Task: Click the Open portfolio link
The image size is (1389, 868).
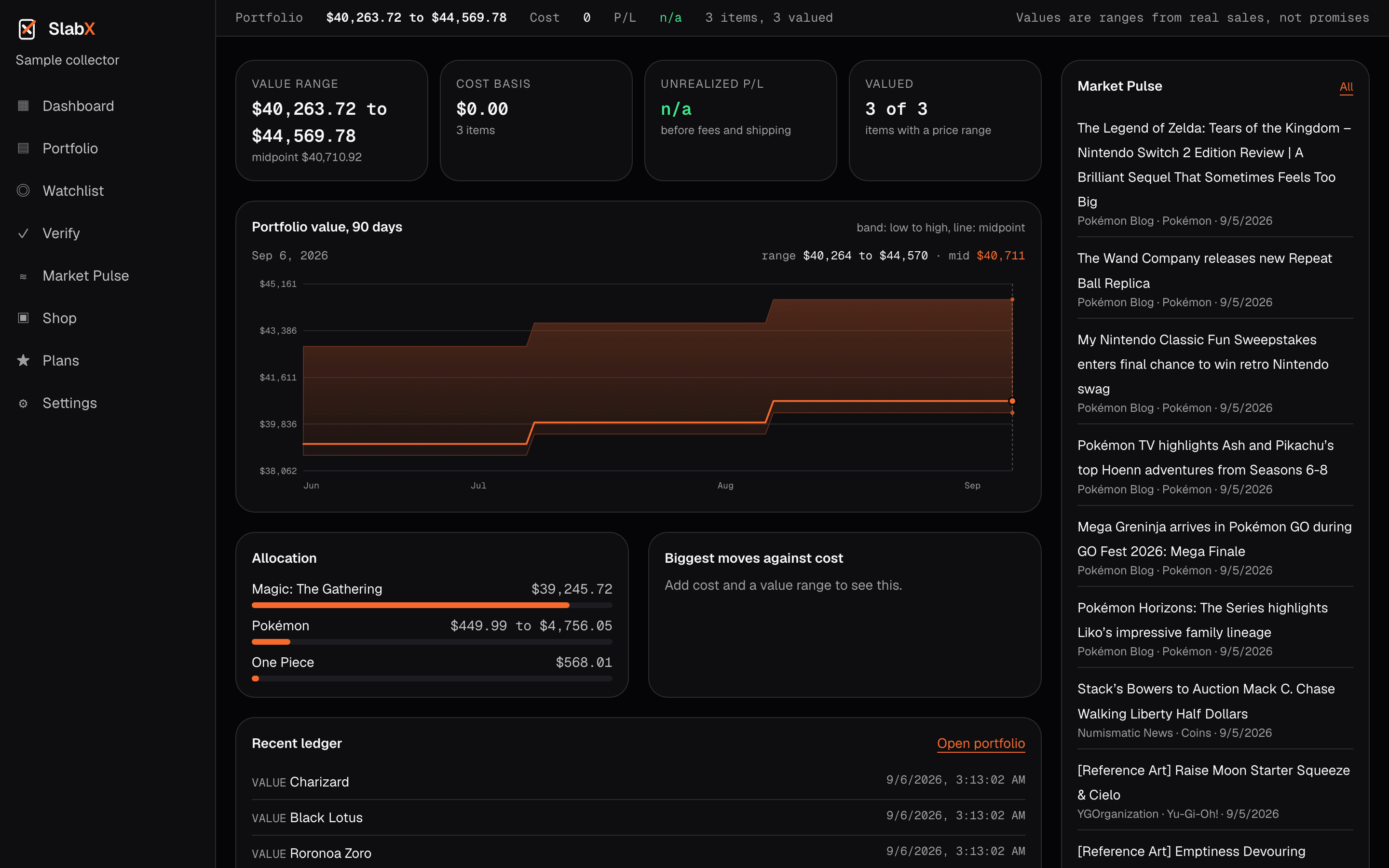Action: [981, 744]
